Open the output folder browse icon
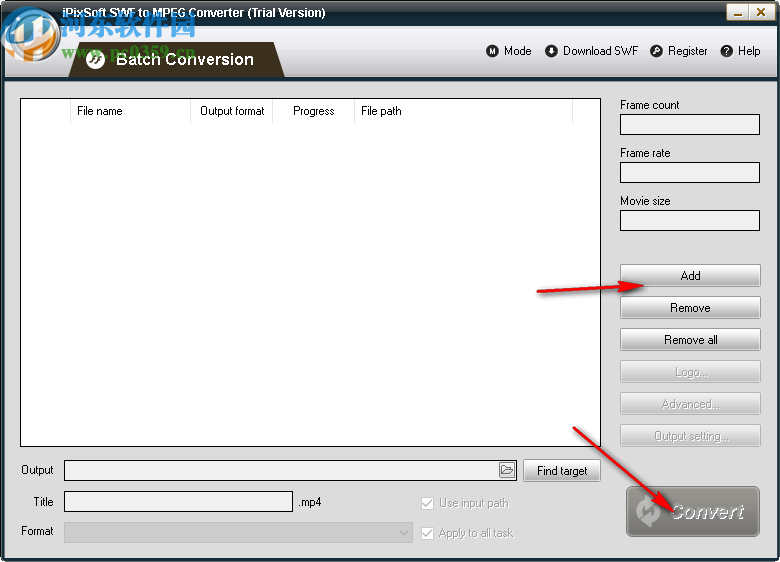This screenshot has height=562, width=780. 506,470
